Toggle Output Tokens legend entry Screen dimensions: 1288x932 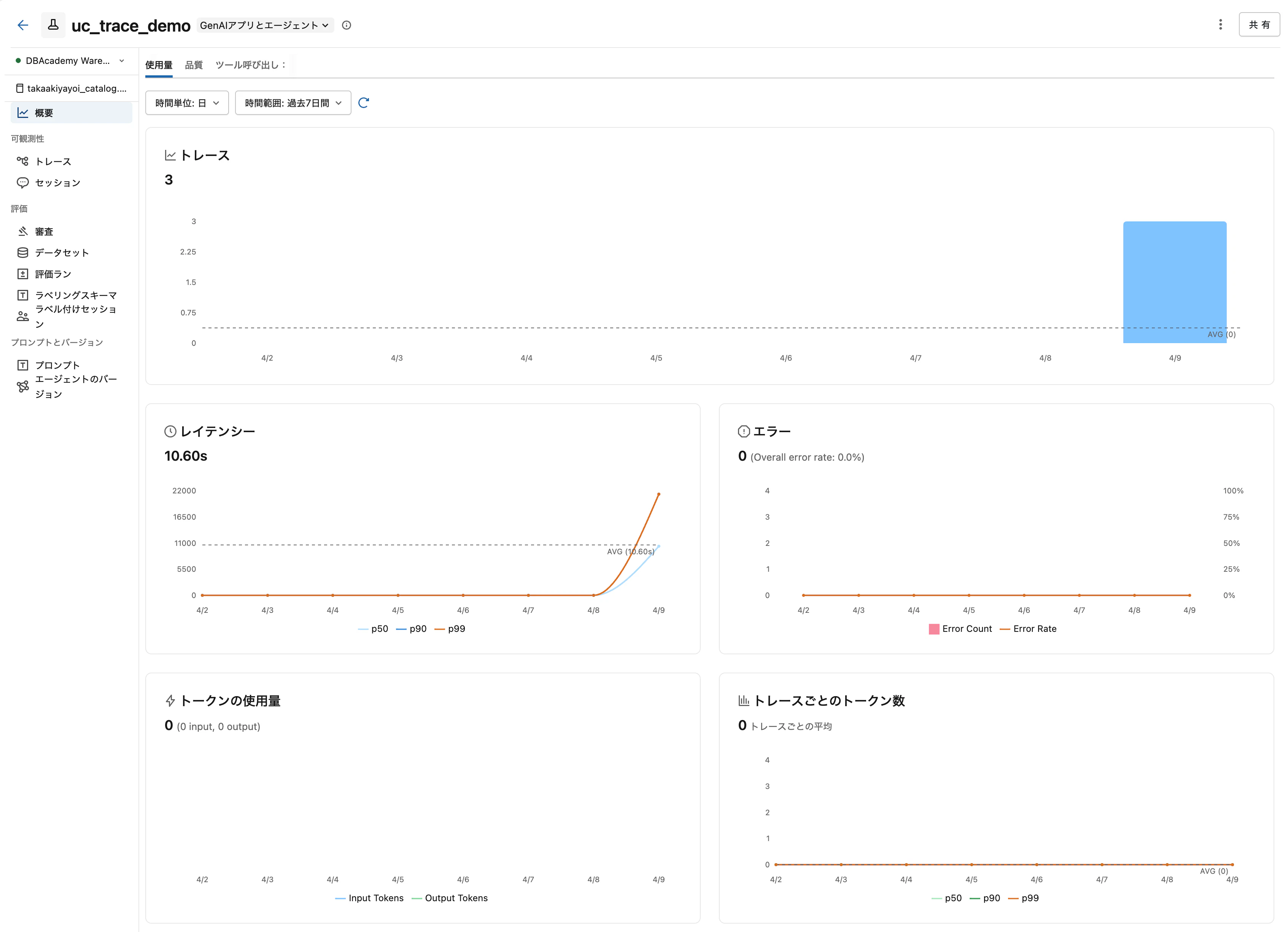[455, 898]
